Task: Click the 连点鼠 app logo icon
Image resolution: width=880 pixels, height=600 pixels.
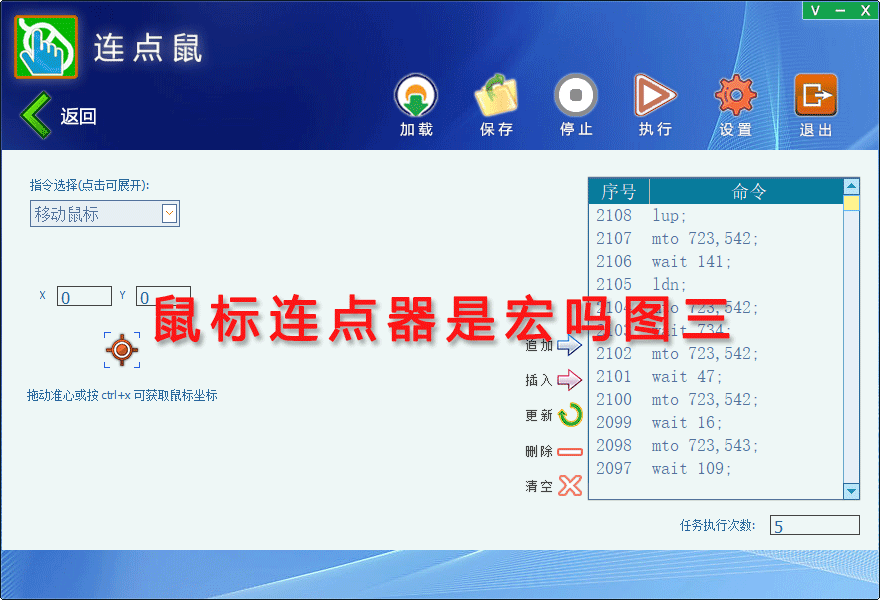Action: point(46,47)
